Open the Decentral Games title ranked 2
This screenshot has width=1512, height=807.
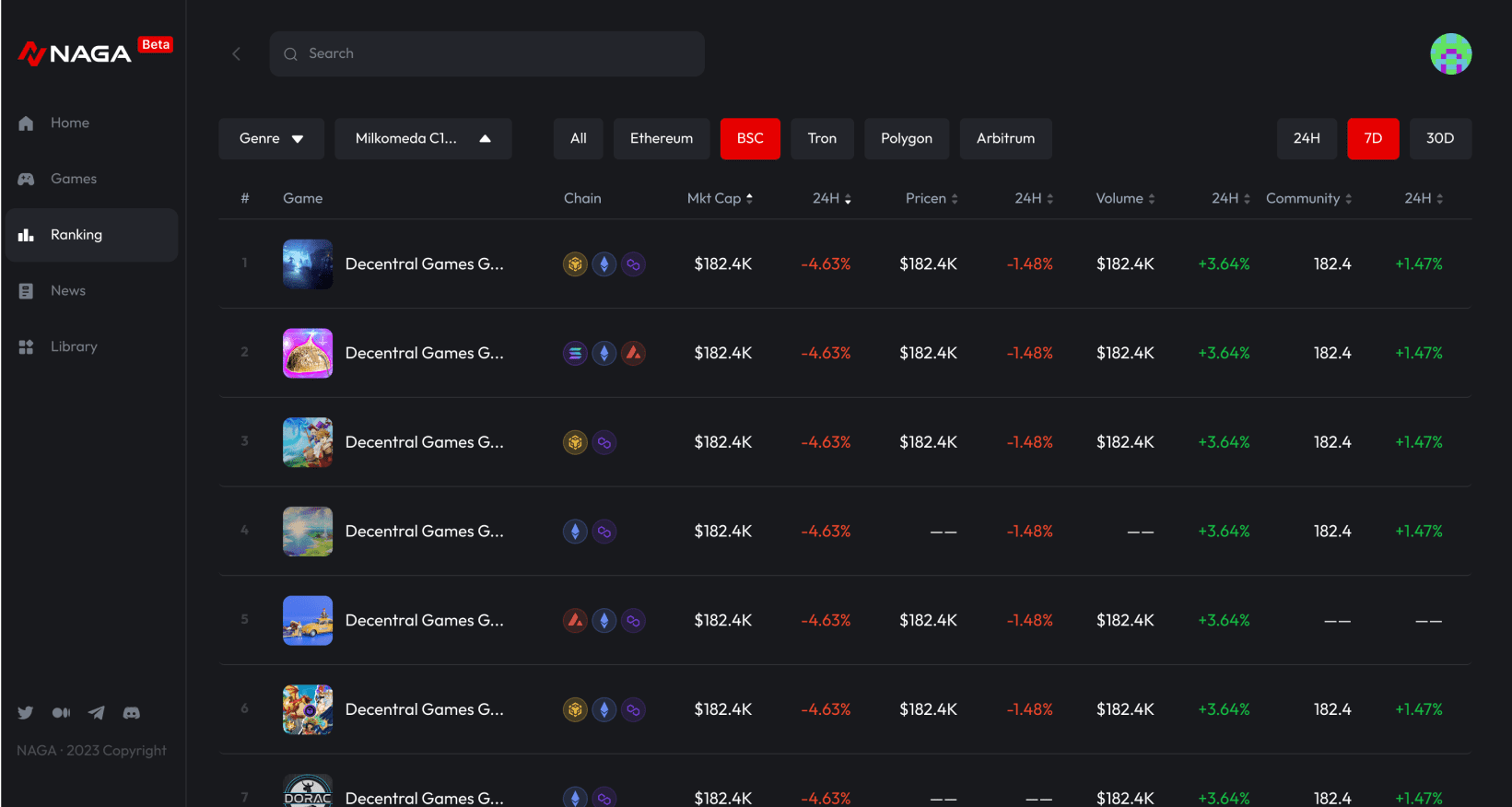(425, 353)
